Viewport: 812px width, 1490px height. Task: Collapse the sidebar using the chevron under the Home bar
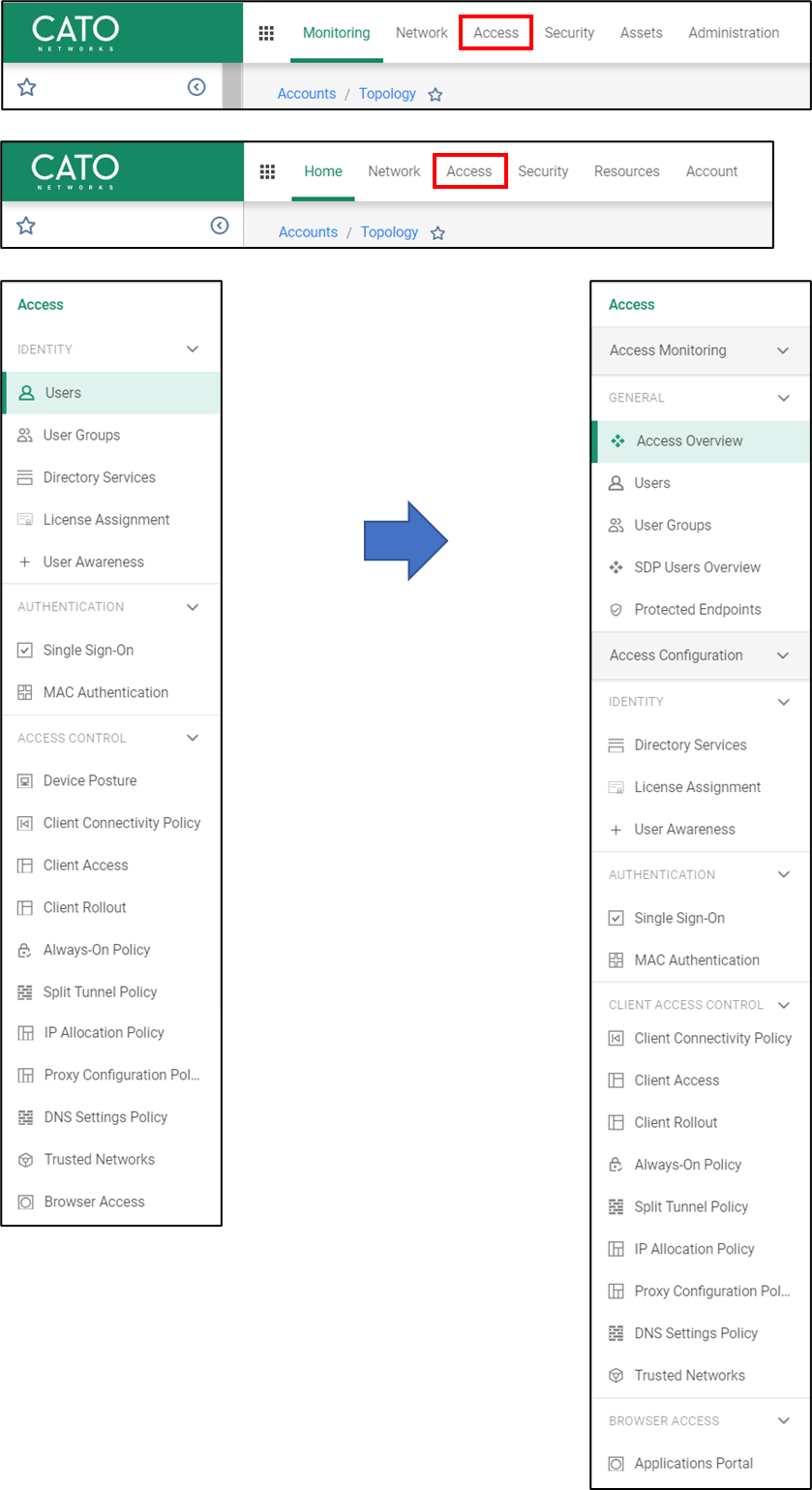coord(220,226)
